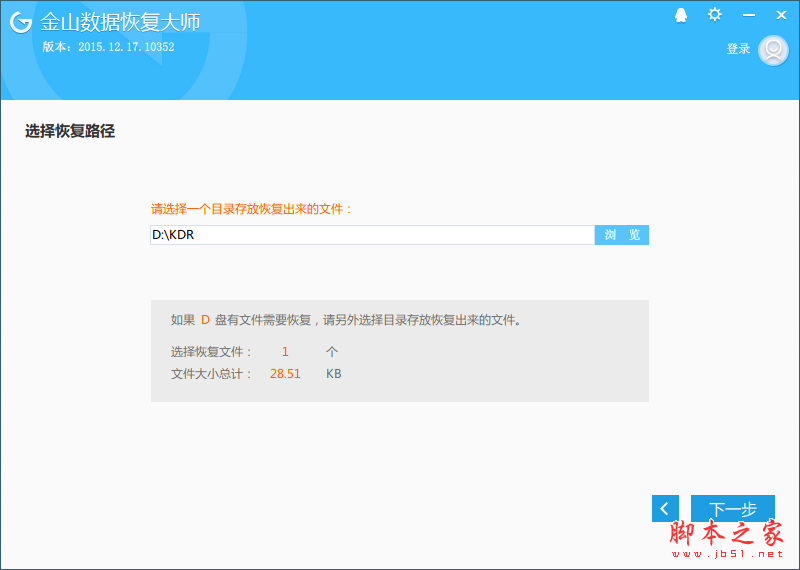Viewport: 800px width, 570px height.
Task: Open settings with the gear icon
Action: coord(715,14)
